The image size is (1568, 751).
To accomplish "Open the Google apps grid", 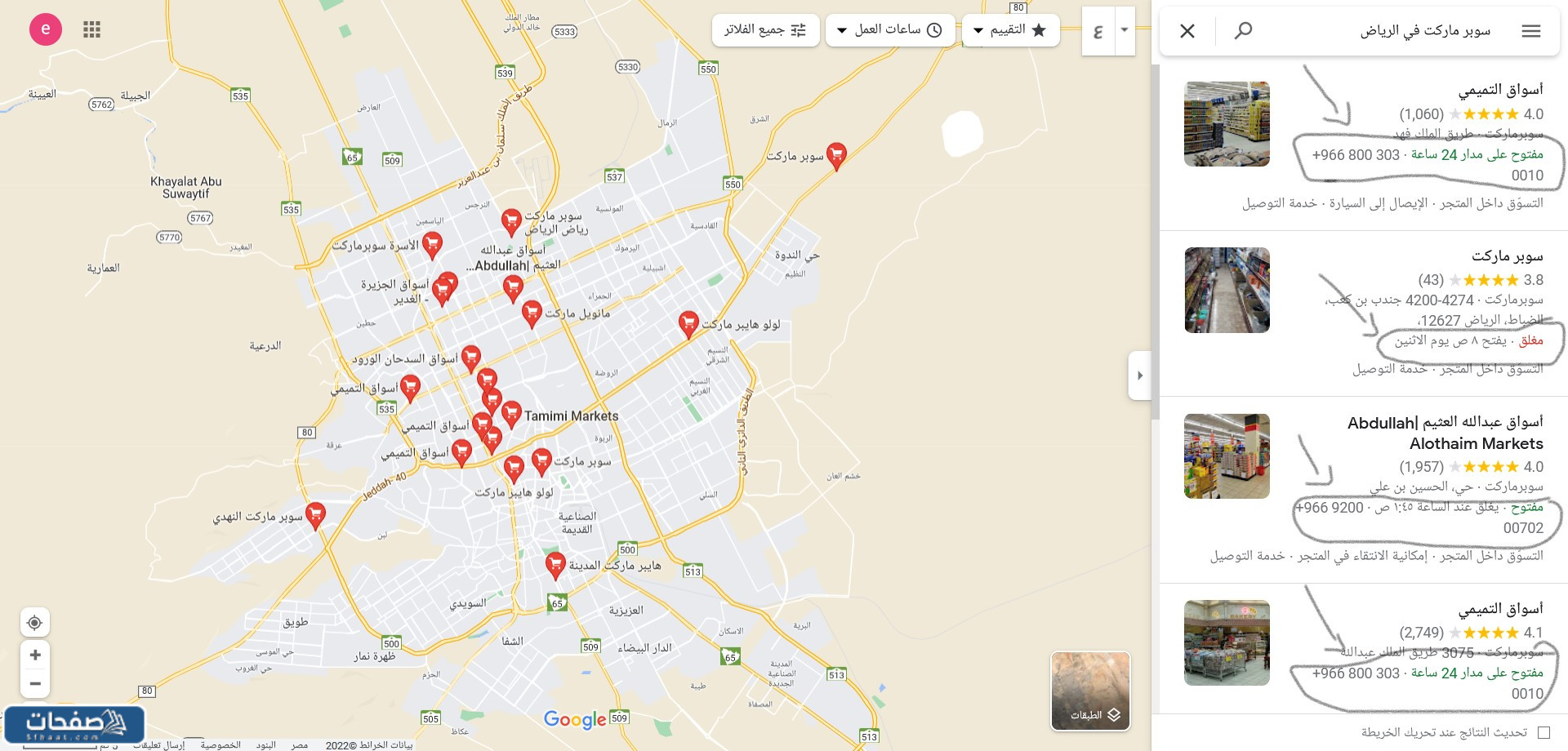I will (91, 29).
